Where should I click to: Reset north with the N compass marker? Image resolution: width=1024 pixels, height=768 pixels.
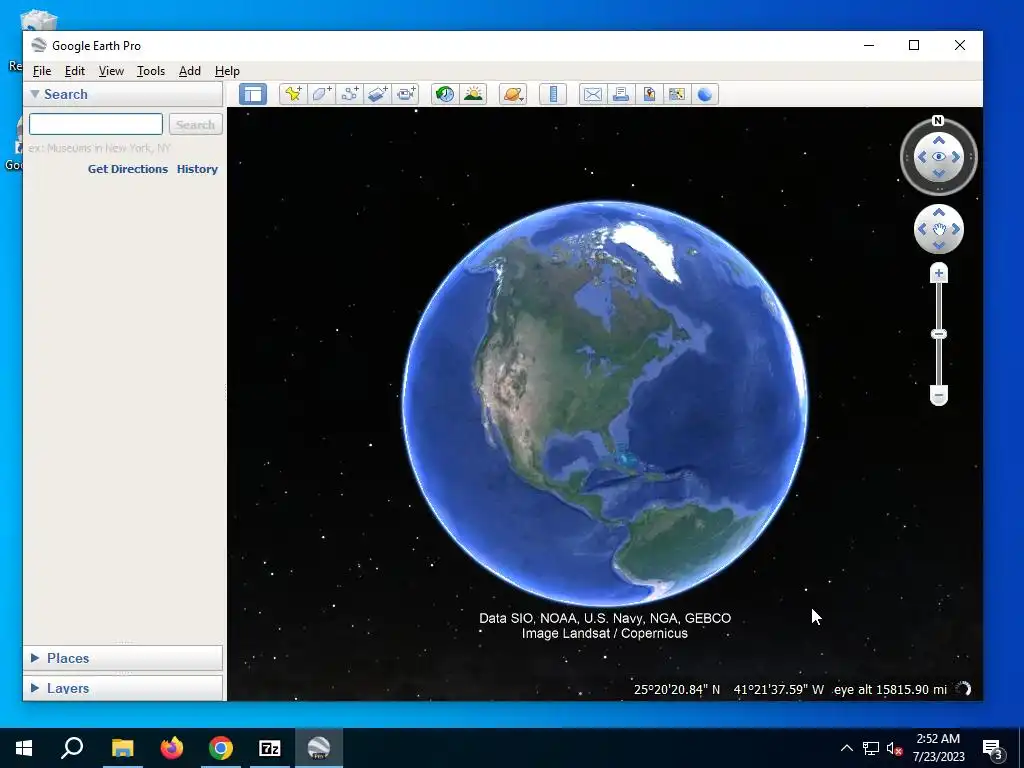tap(938, 120)
